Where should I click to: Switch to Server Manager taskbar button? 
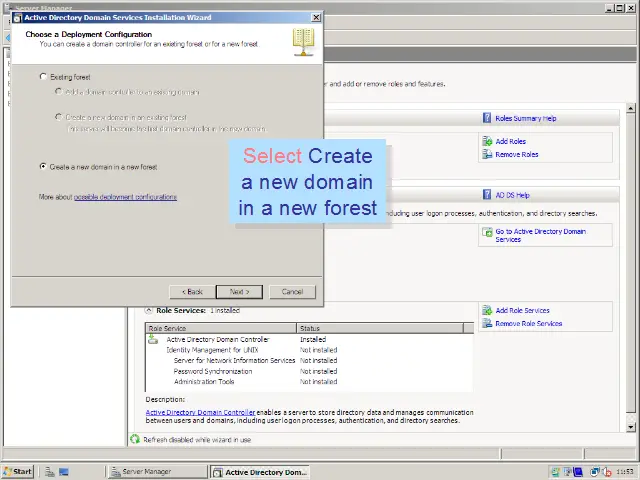pos(158,472)
